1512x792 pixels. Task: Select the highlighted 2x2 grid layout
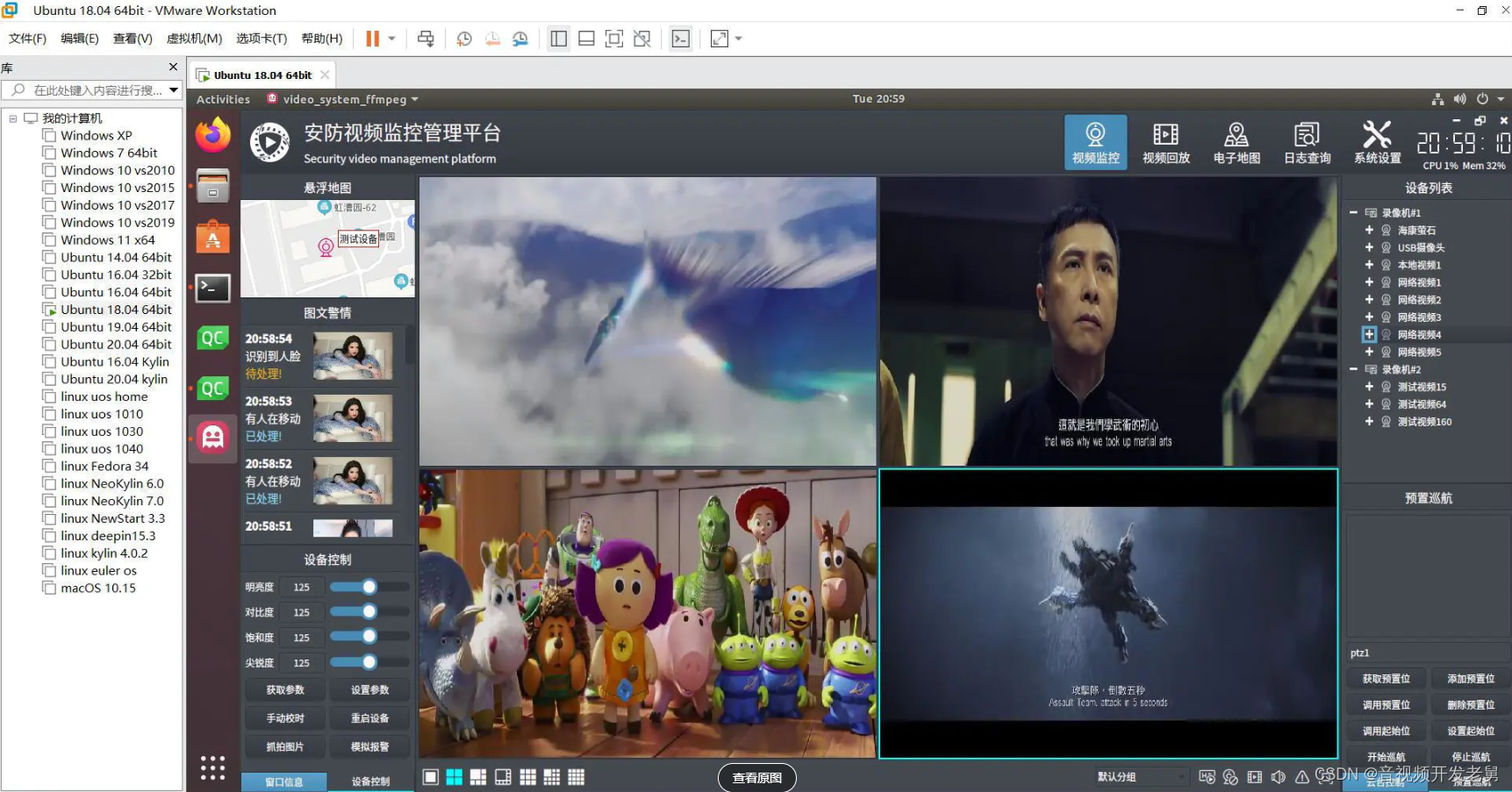pos(455,777)
